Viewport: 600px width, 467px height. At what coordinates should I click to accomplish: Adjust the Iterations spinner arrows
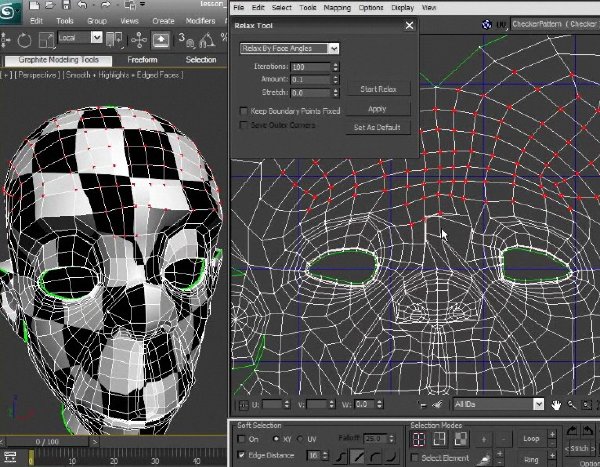tap(336, 67)
